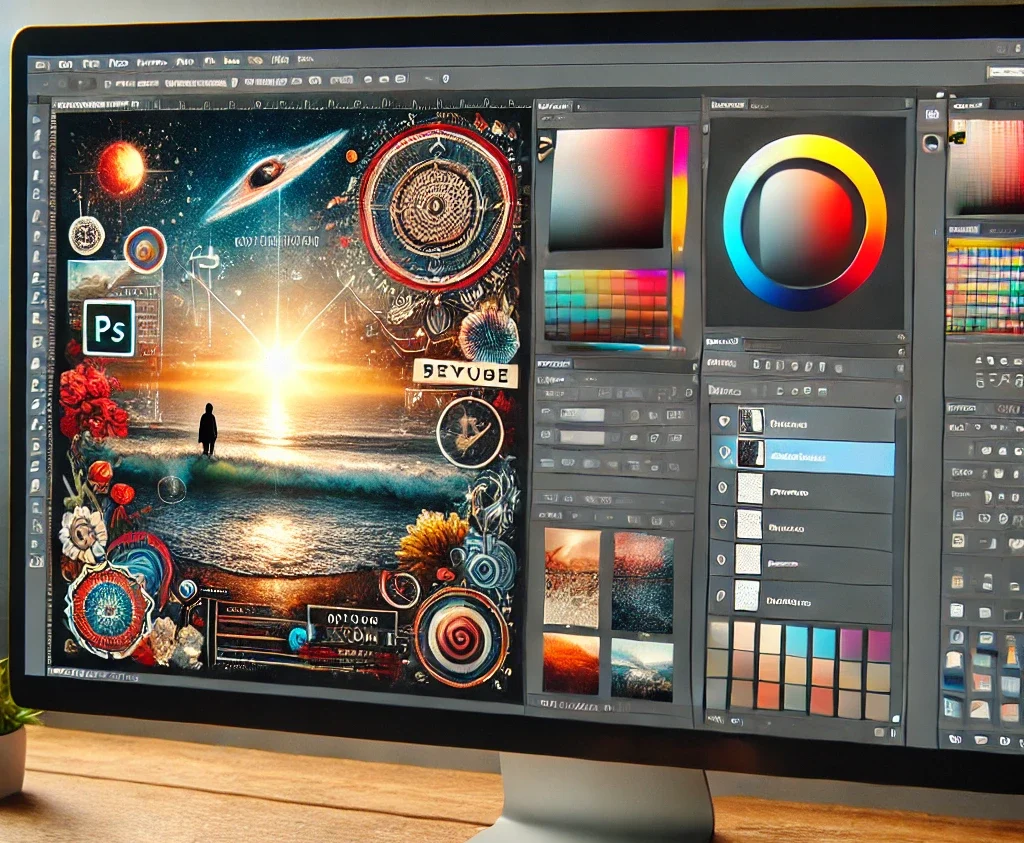Select the magenta swatch at the palette's top right
This screenshot has height=843, width=1024.
click(x=879, y=645)
